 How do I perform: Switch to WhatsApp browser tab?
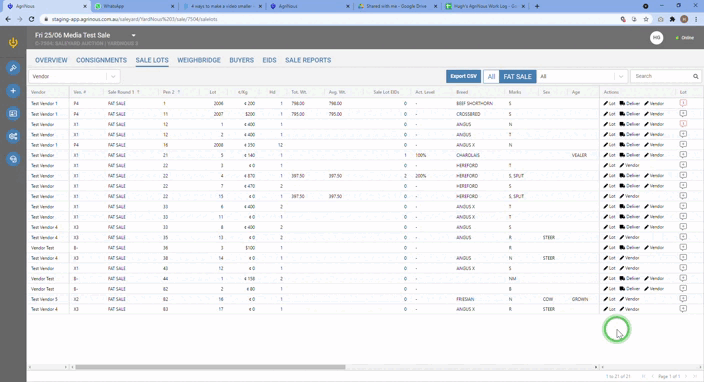click(135, 6)
